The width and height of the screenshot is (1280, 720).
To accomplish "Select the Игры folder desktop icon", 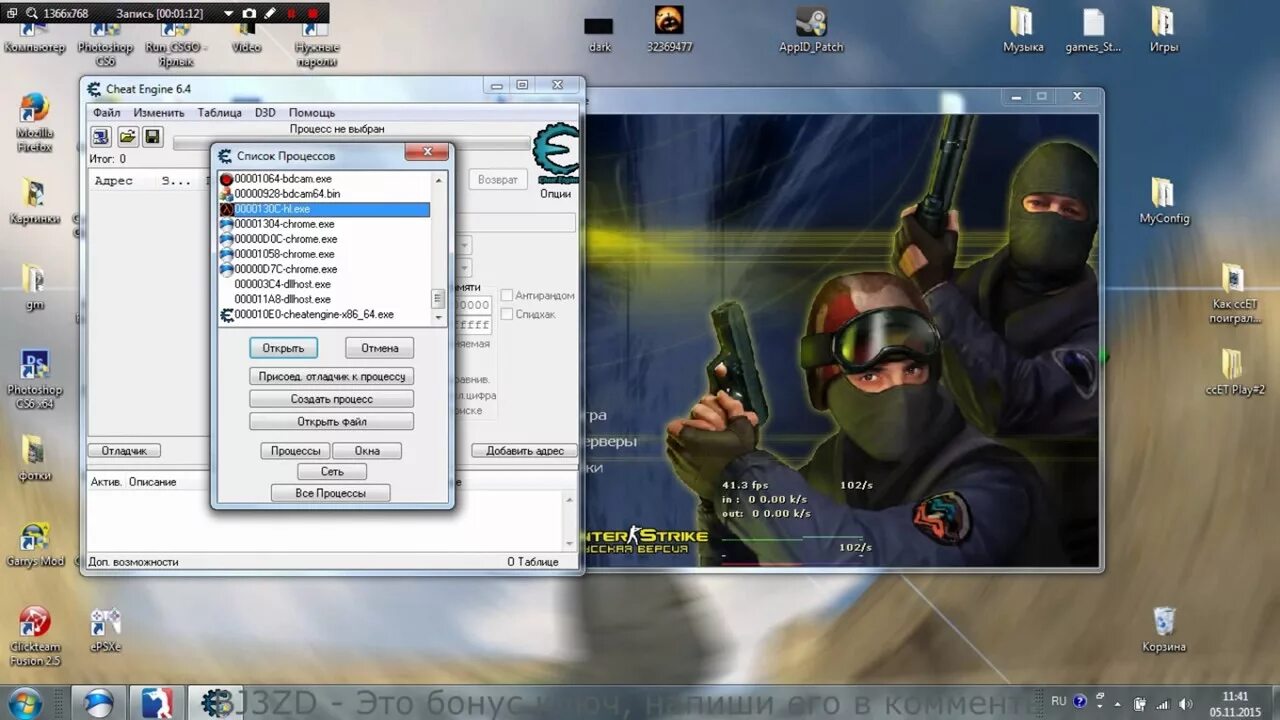I will 1163,29.
